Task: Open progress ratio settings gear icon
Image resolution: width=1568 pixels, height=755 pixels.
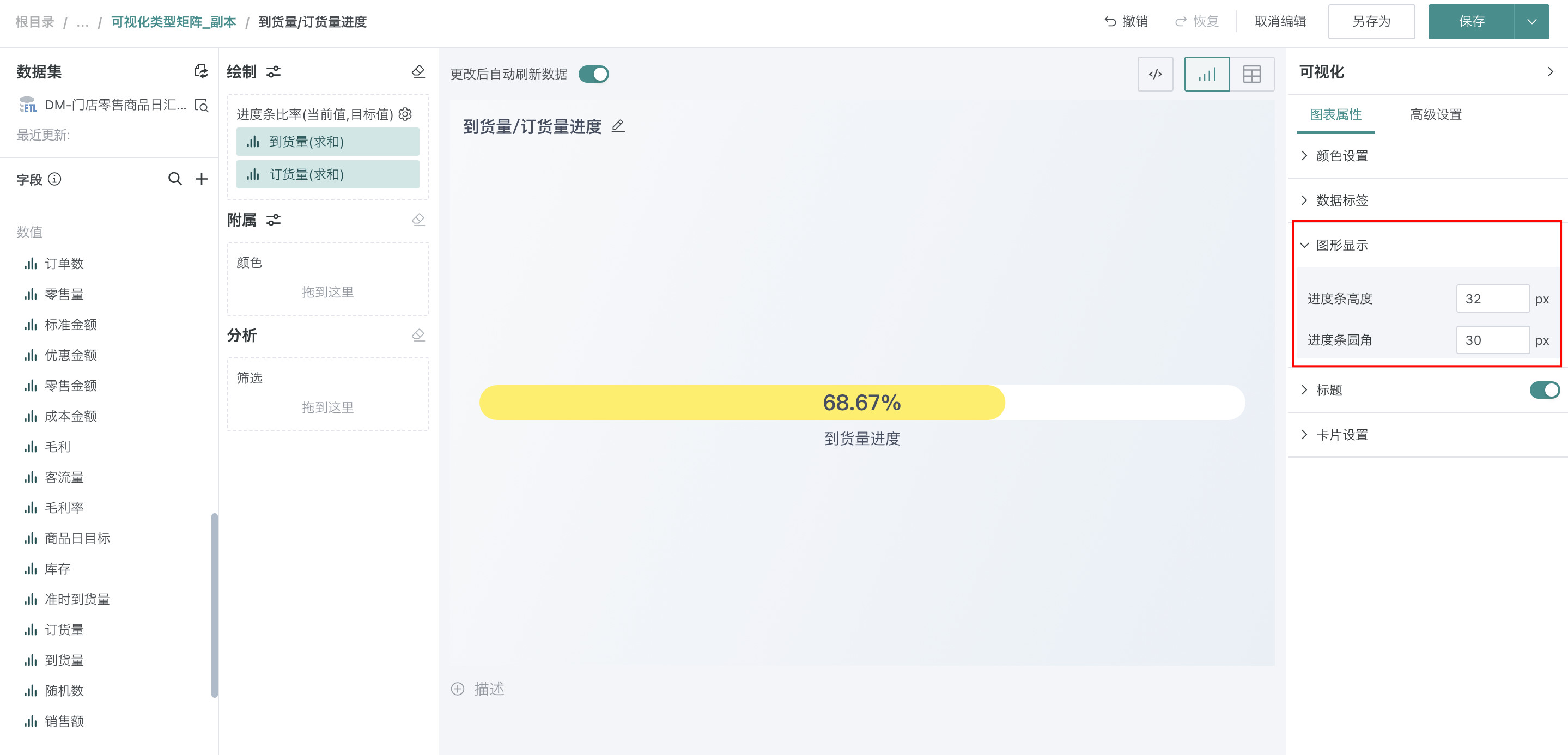Action: pos(405,114)
